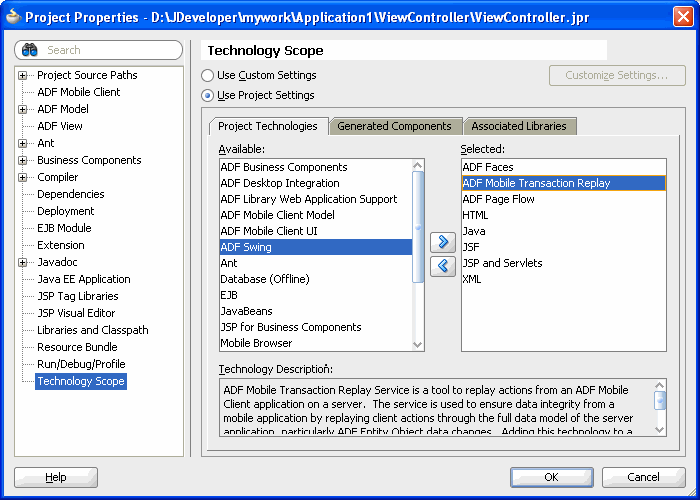The width and height of the screenshot is (700, 500).
Task: Click Technology Description scroll down arrow
Action: click(x=660, y=429)
